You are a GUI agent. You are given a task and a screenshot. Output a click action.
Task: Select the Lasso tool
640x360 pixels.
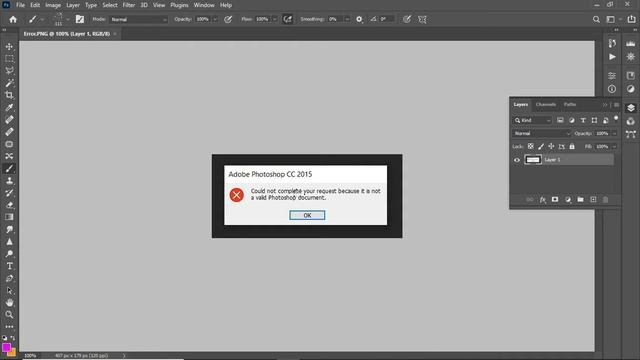pos(9,71)
